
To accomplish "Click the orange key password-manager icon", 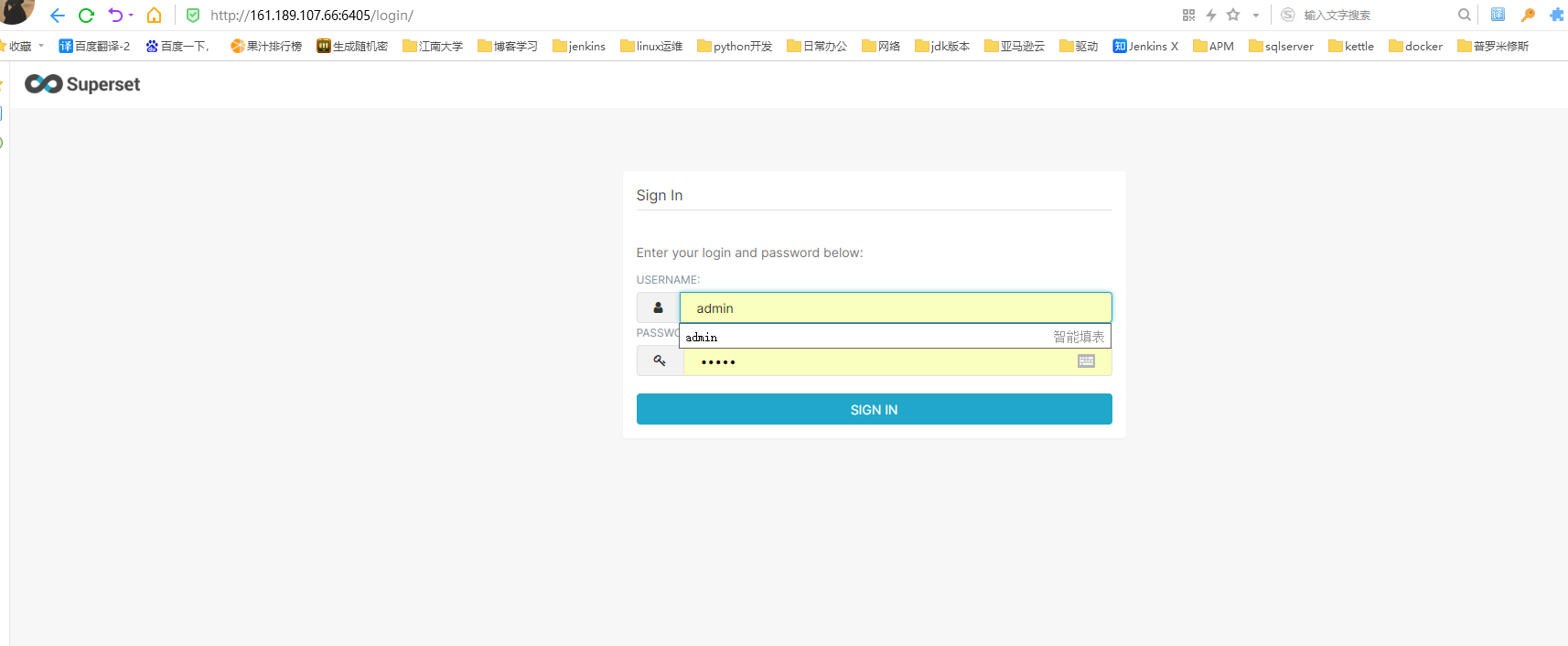I will click(1528, 15).
